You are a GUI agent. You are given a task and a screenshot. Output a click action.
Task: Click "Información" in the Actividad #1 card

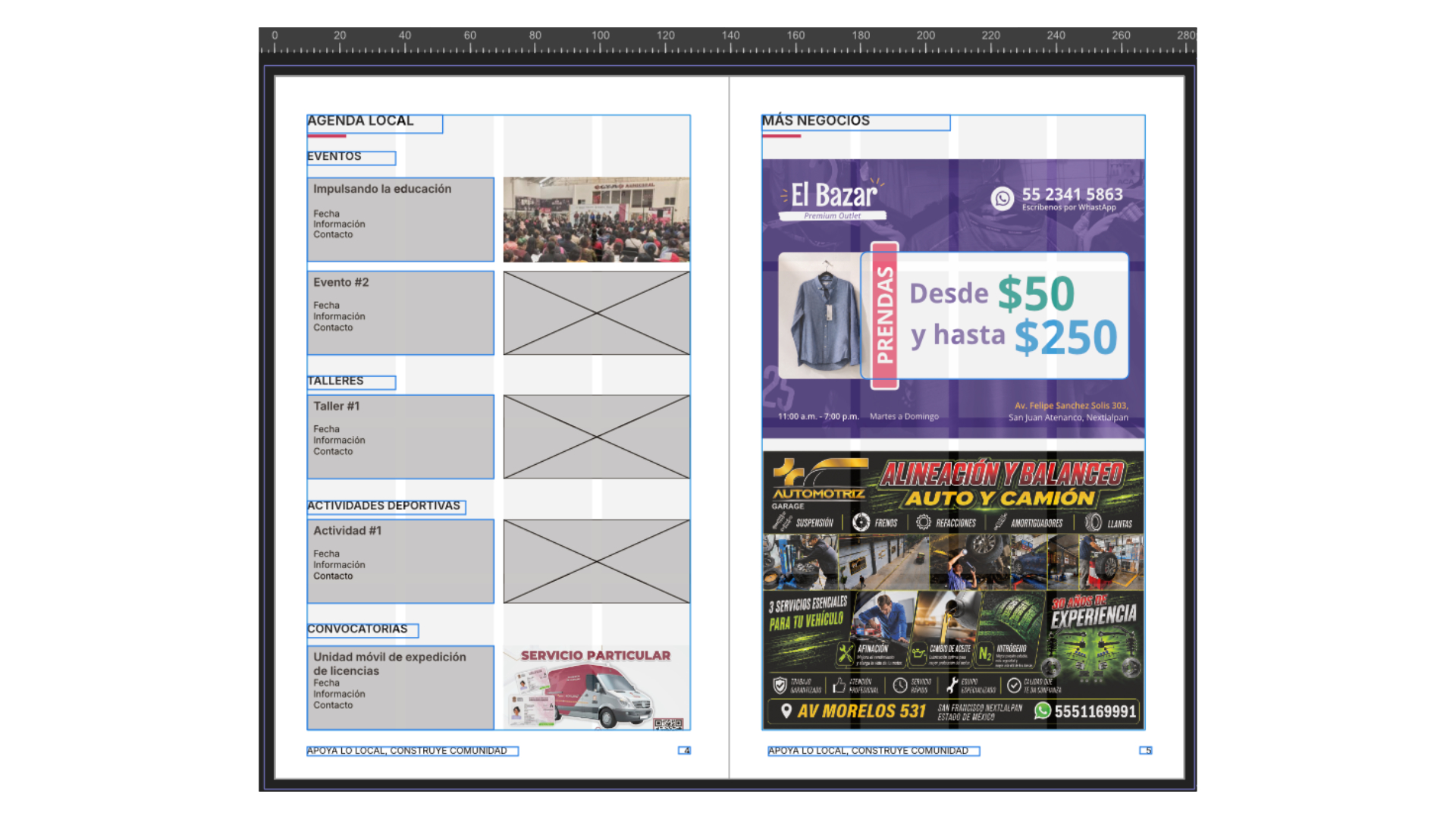click(339, 565)
